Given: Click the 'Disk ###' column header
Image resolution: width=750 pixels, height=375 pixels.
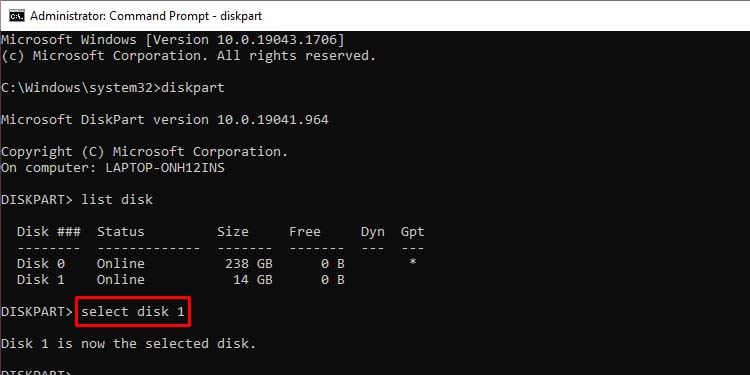Looking at the screenshot, I should (49, 232).
